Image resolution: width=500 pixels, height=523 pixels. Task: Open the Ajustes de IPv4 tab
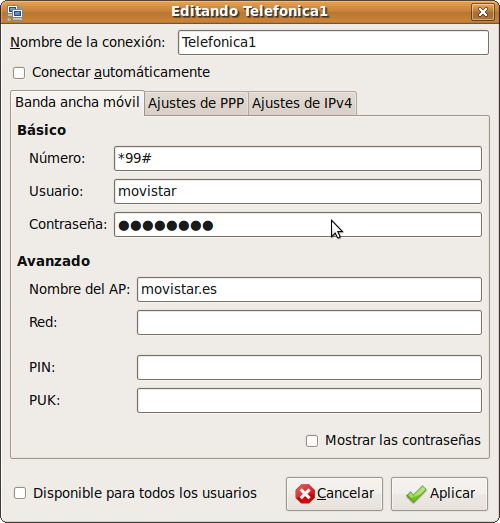302,103
